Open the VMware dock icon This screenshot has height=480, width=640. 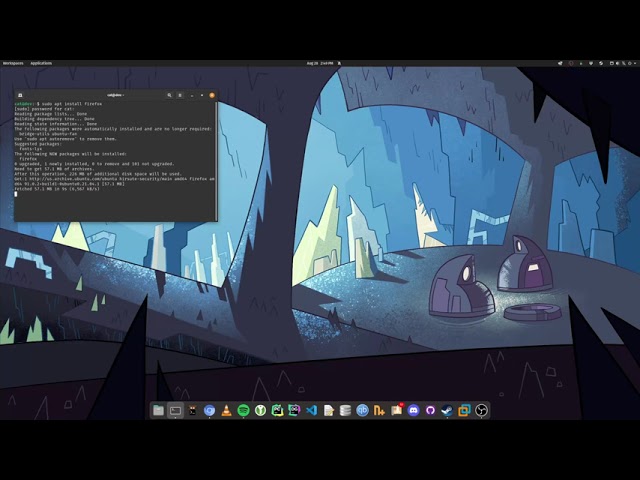pyautogui.click(x=464, y=410)
